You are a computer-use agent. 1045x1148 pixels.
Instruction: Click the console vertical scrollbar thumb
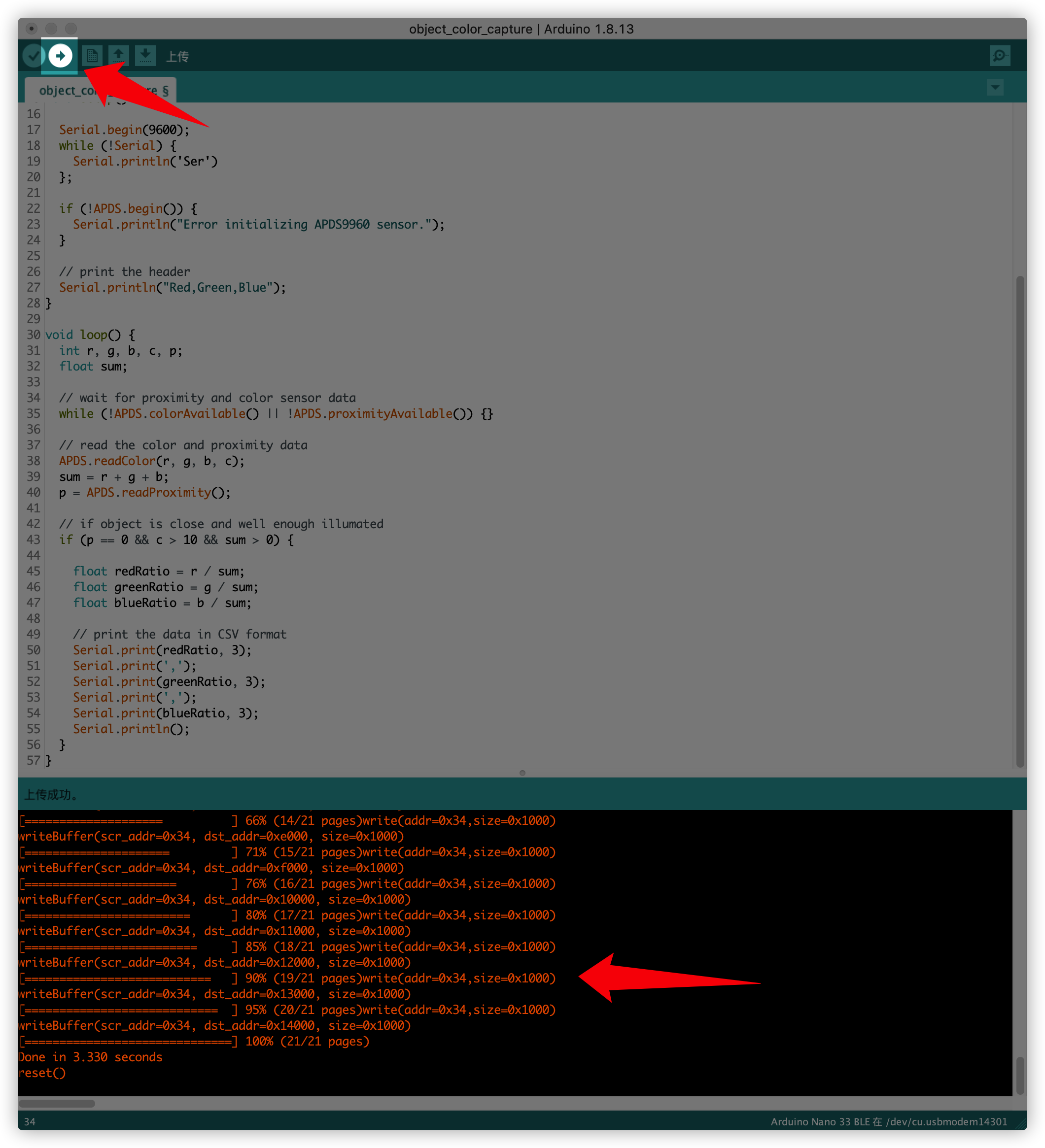(1019, 1075)
